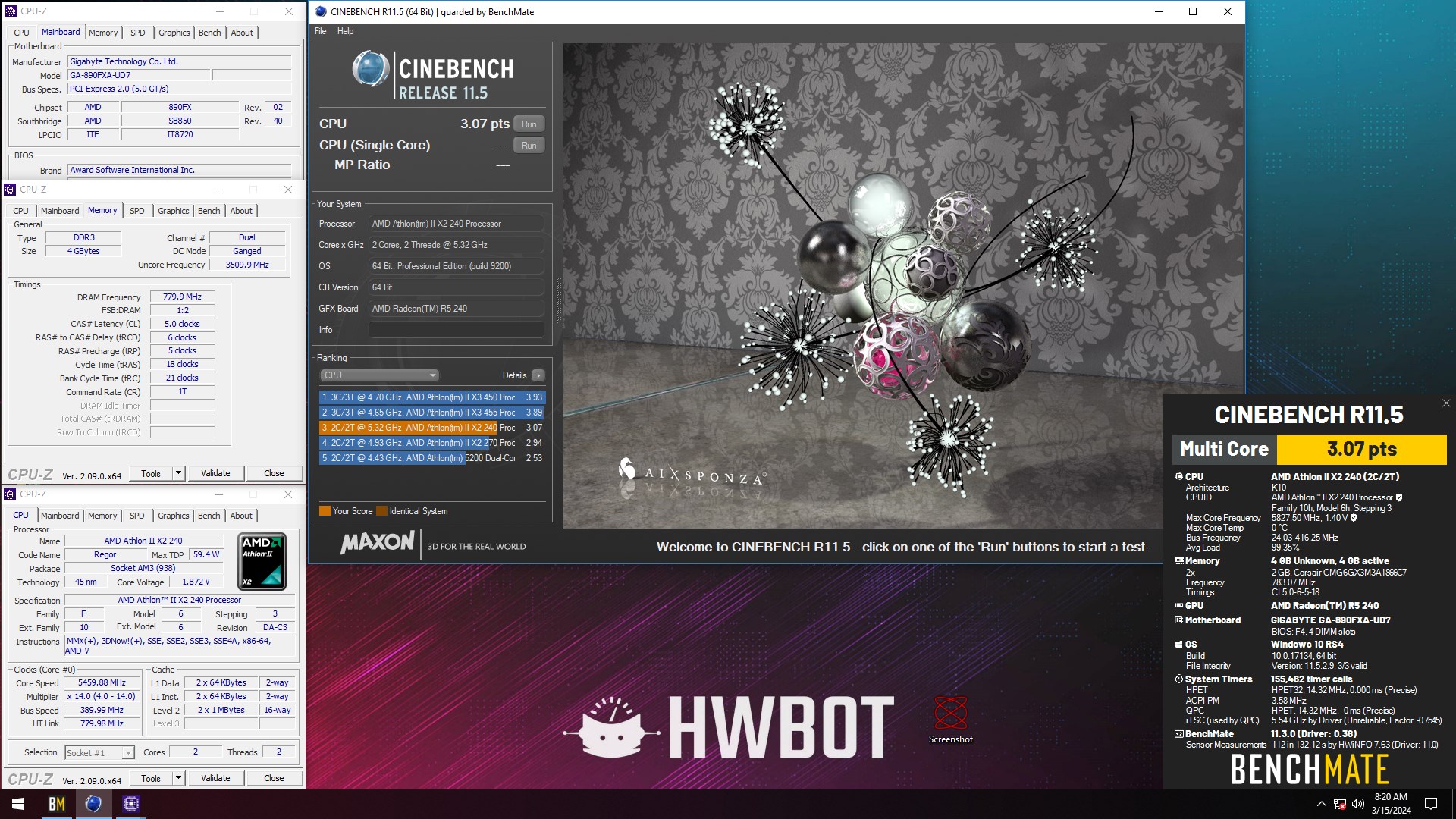1456x819 pixels.
Task: Click the orange Your Score legend swatch
Action: (x=325, y=511)
